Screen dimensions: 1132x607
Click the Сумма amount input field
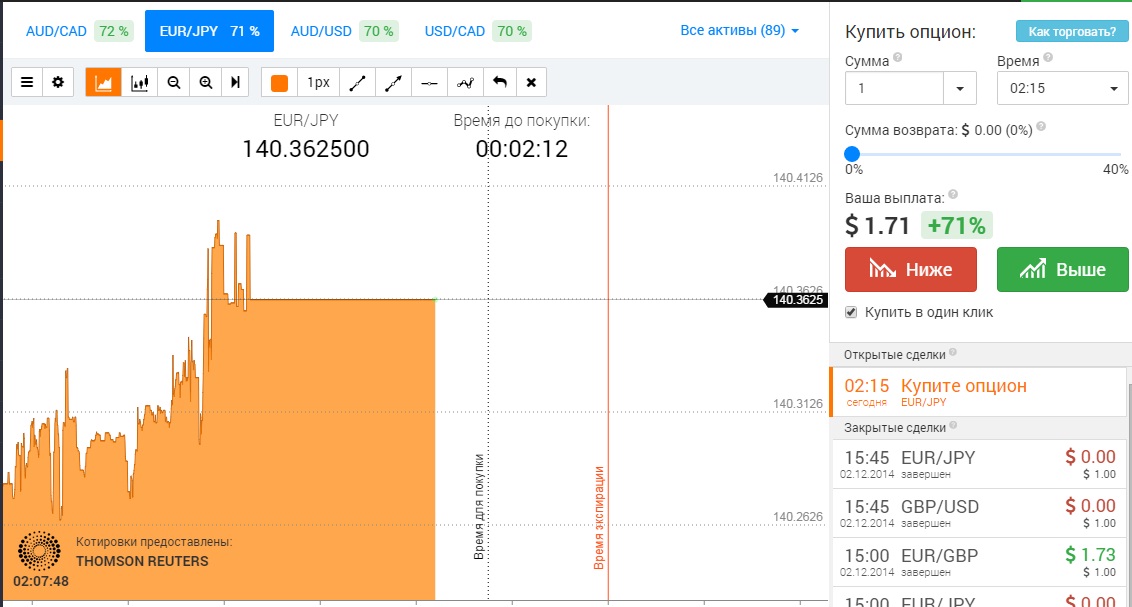(x=894, y=89)
